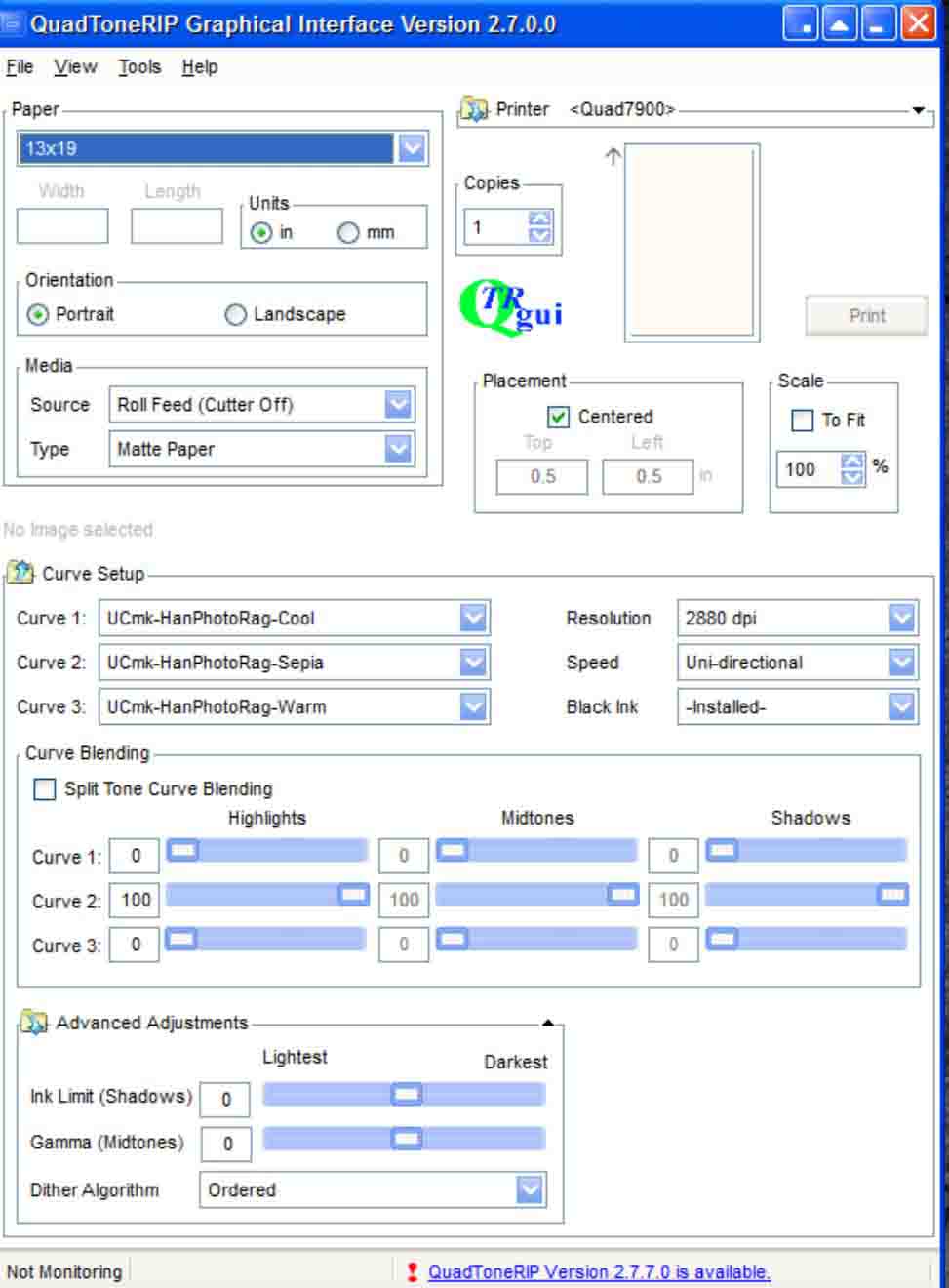Image resolution: width=949 pixels, height=1288 pixels.
Task: Open the View menu
Action: [x=75, y=67]
